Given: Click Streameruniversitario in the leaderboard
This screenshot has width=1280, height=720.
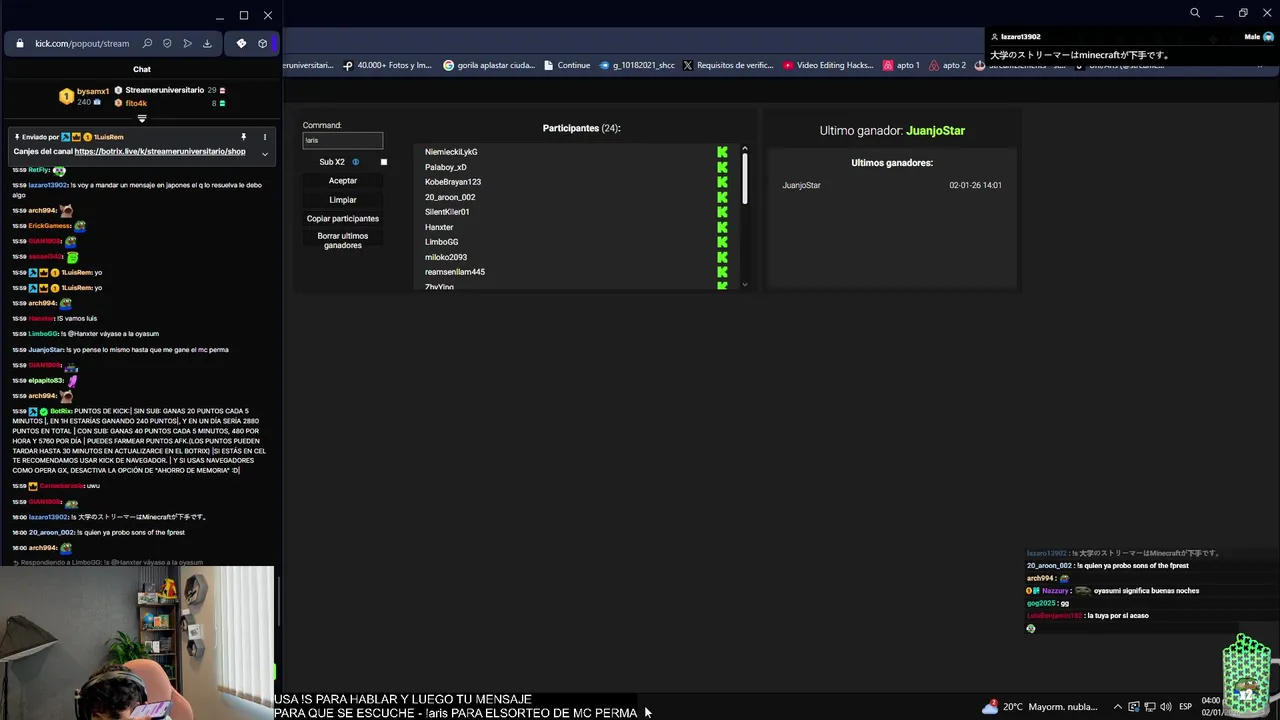Looking at the screenshot, I should (x=165, y=90).
